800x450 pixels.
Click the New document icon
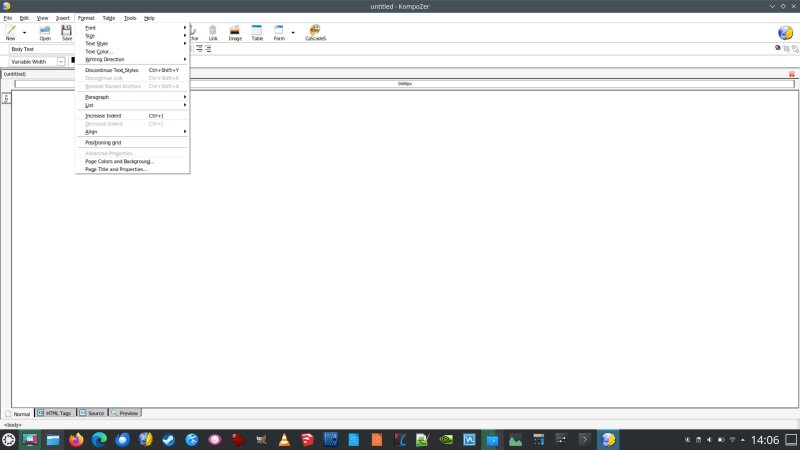pyautogui.click(x=10, y=31)
